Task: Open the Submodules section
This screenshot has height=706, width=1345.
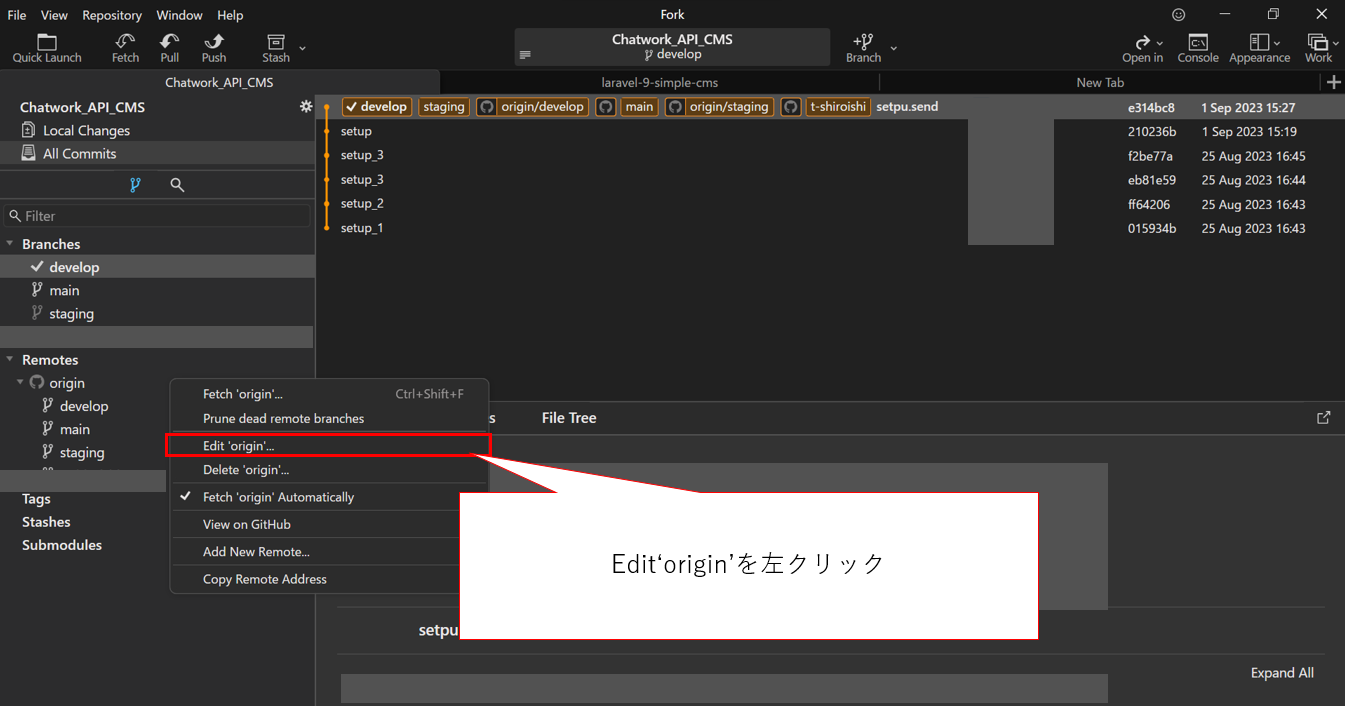Action: 62,545
